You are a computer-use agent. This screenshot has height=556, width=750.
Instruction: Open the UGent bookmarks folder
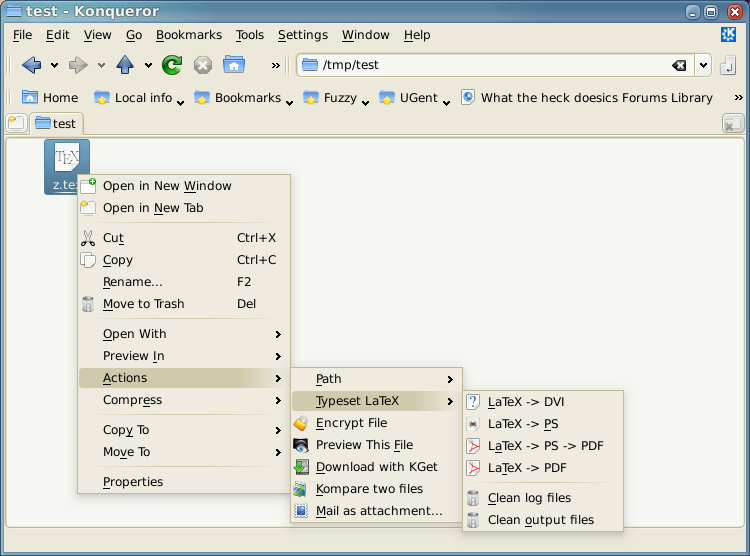(414, 98)
